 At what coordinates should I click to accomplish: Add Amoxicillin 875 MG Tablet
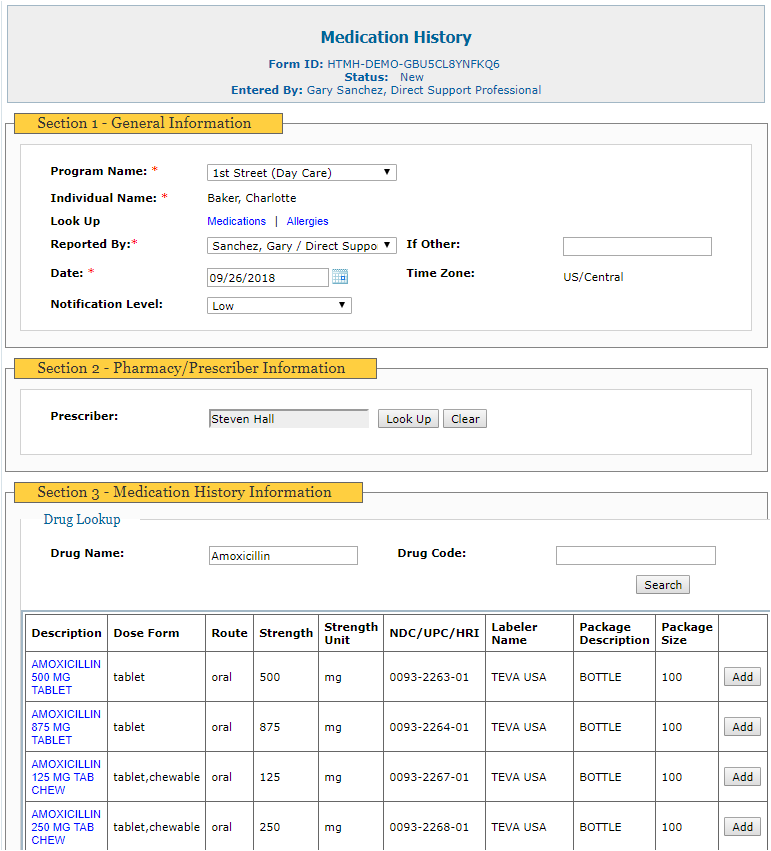pyautogui.click(x=742, y=727)
